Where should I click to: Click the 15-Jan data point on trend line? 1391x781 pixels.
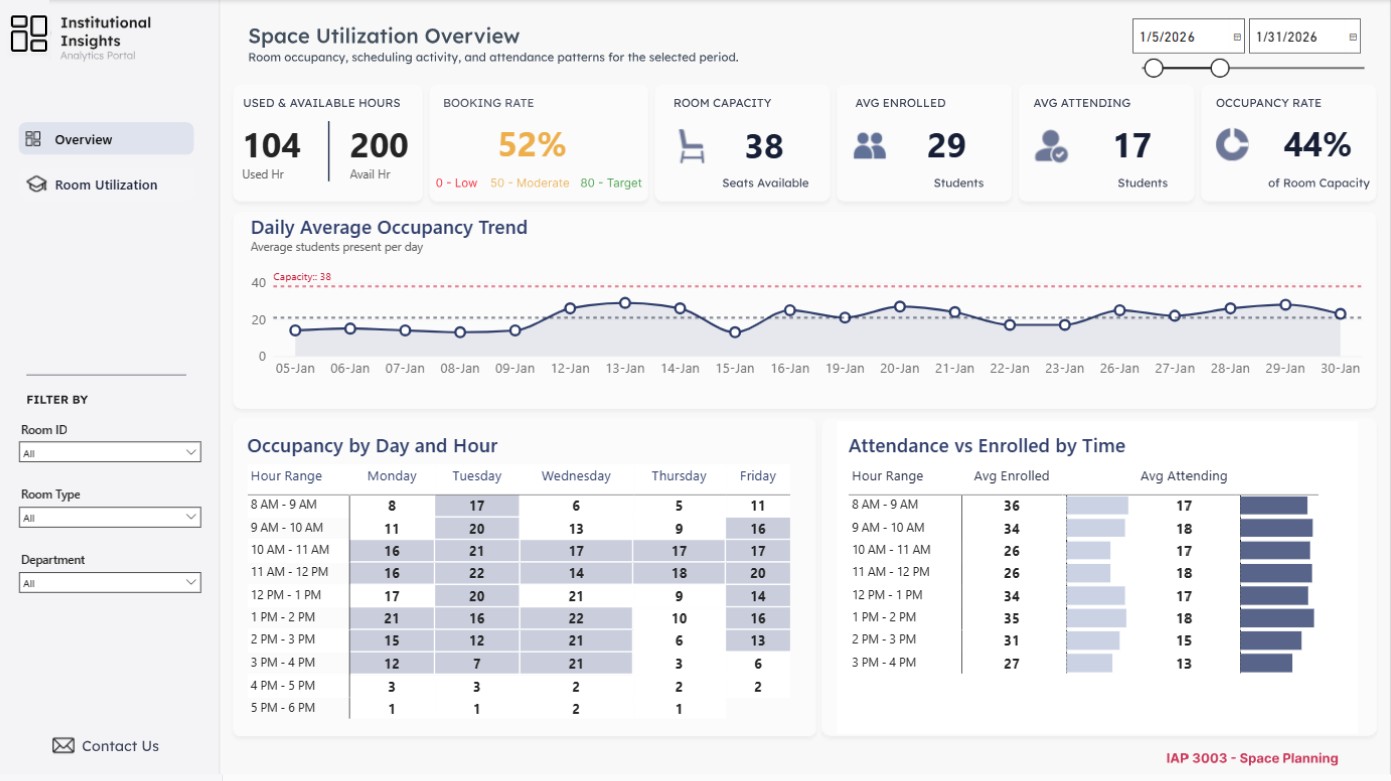click(x=735, y=332)
